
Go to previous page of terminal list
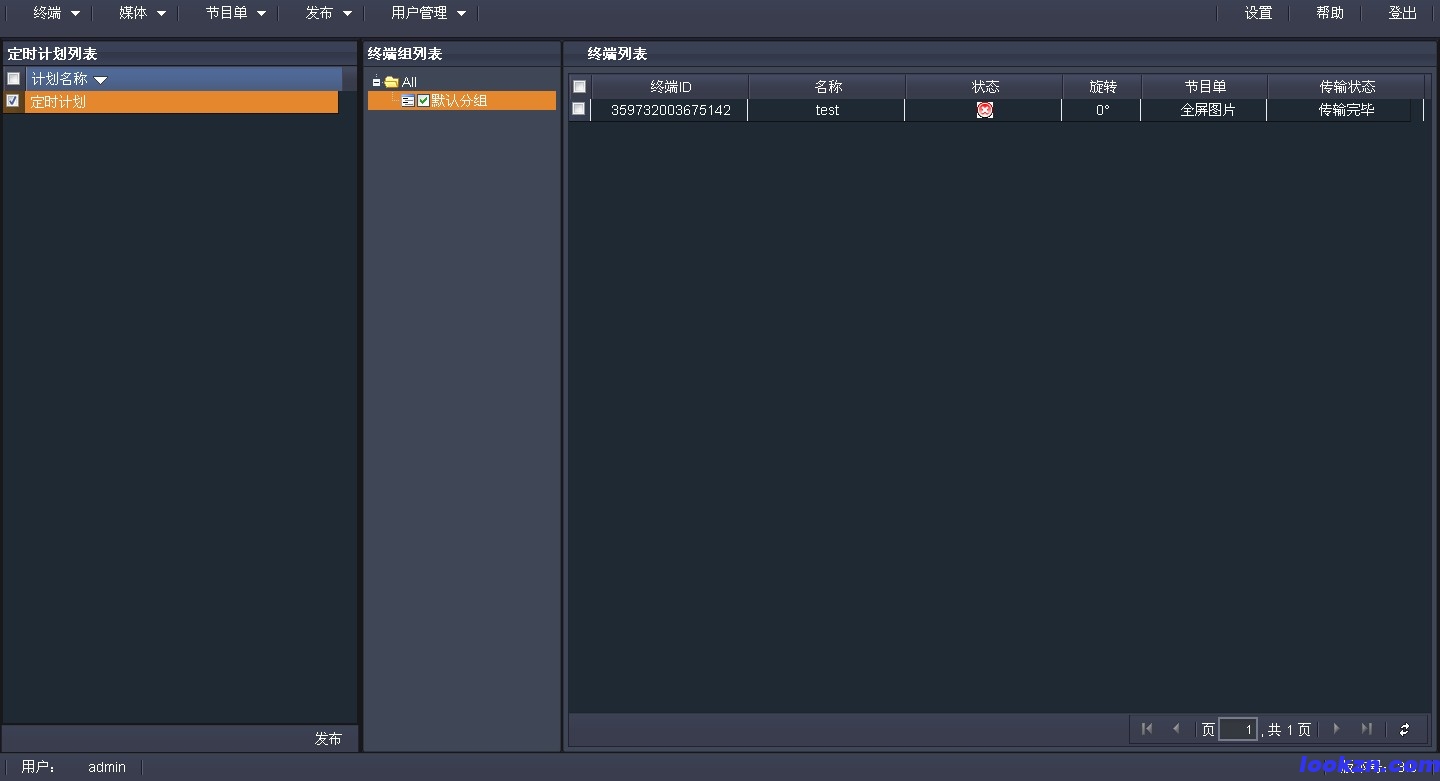pyautogui.click(x=1176, y=729)
